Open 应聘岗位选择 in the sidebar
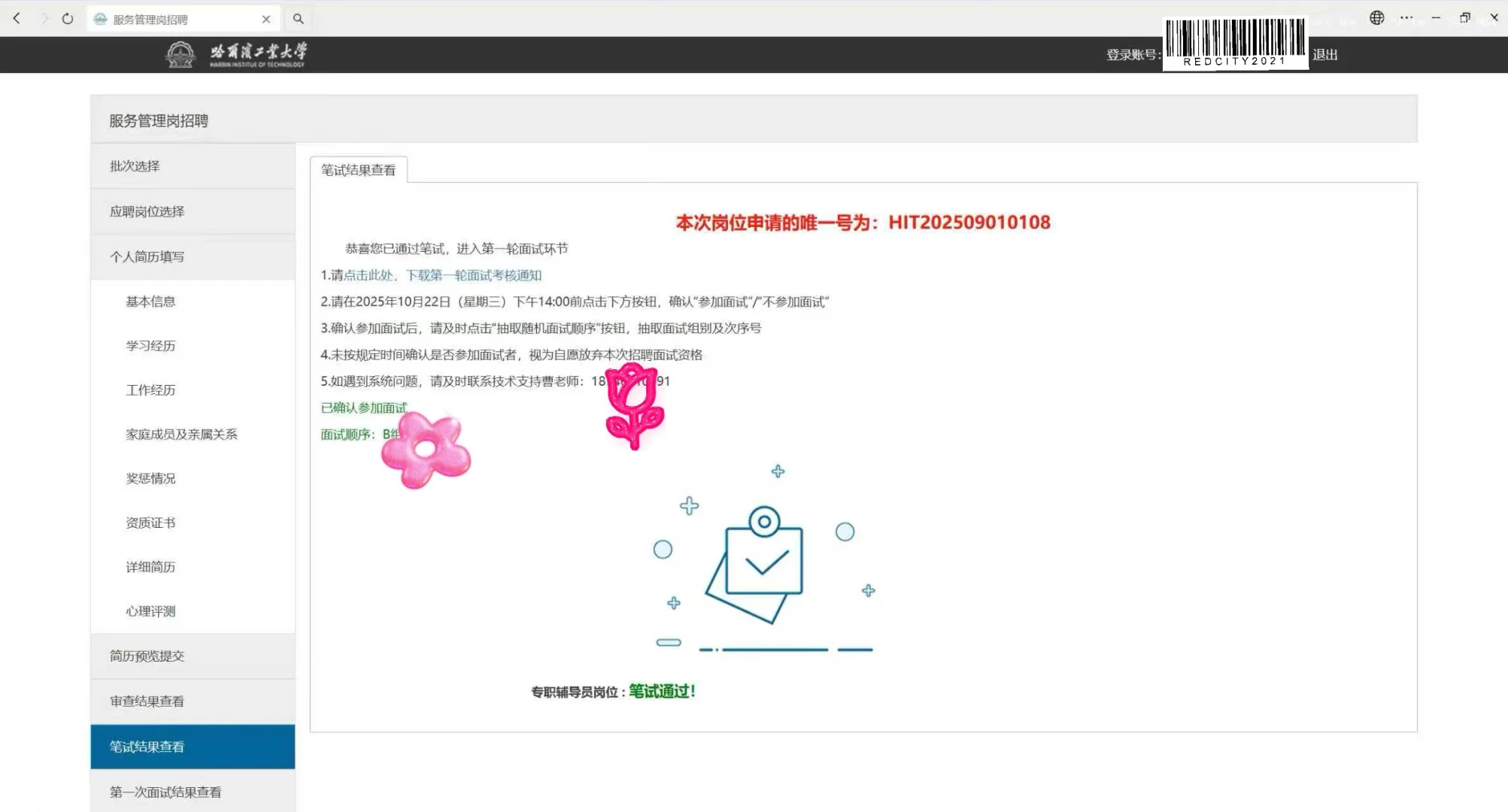 click(147, 212)
